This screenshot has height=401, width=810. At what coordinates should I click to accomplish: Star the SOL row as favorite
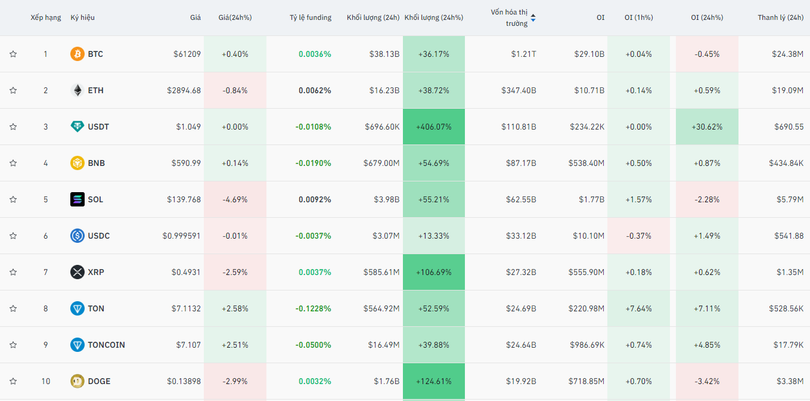(13, 200)
